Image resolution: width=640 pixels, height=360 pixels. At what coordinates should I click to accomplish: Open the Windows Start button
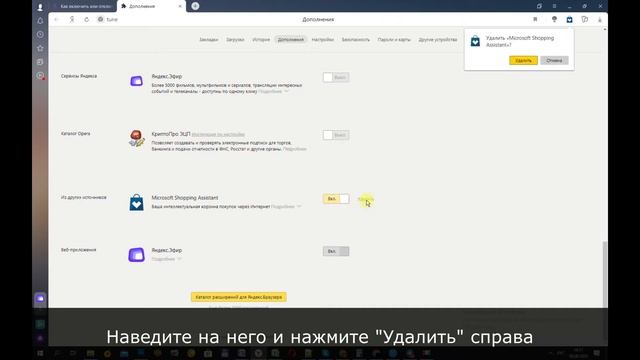40,353
